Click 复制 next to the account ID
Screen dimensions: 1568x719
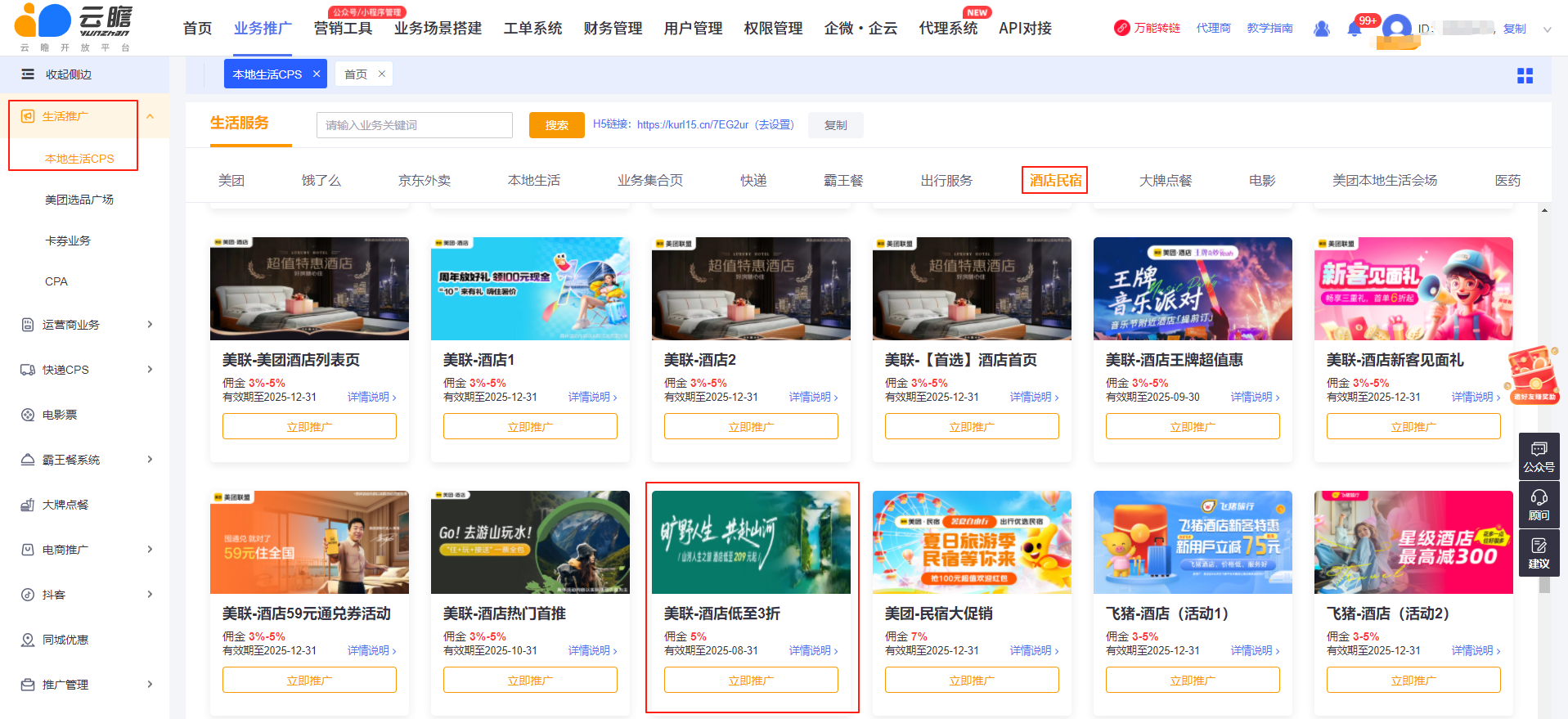tap(1515, 29)
